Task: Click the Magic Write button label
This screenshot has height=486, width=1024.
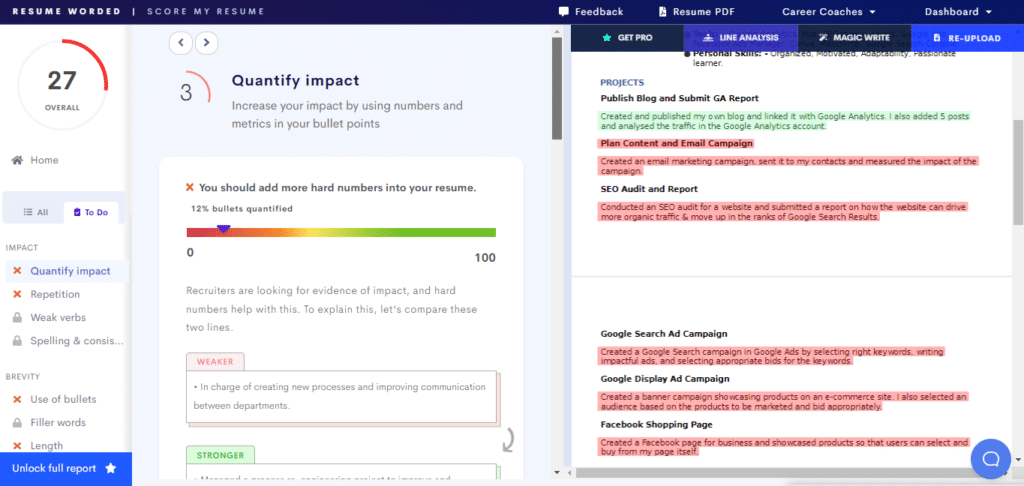Action: click(x=861, y=38)
